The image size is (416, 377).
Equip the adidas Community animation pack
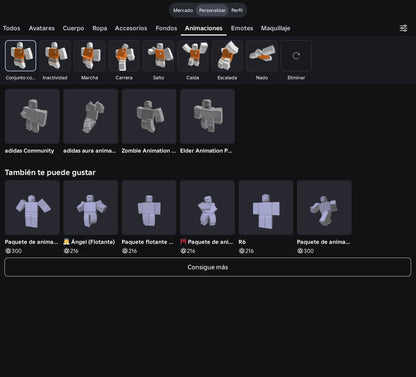pyautogui.click(x=32, y=116)
